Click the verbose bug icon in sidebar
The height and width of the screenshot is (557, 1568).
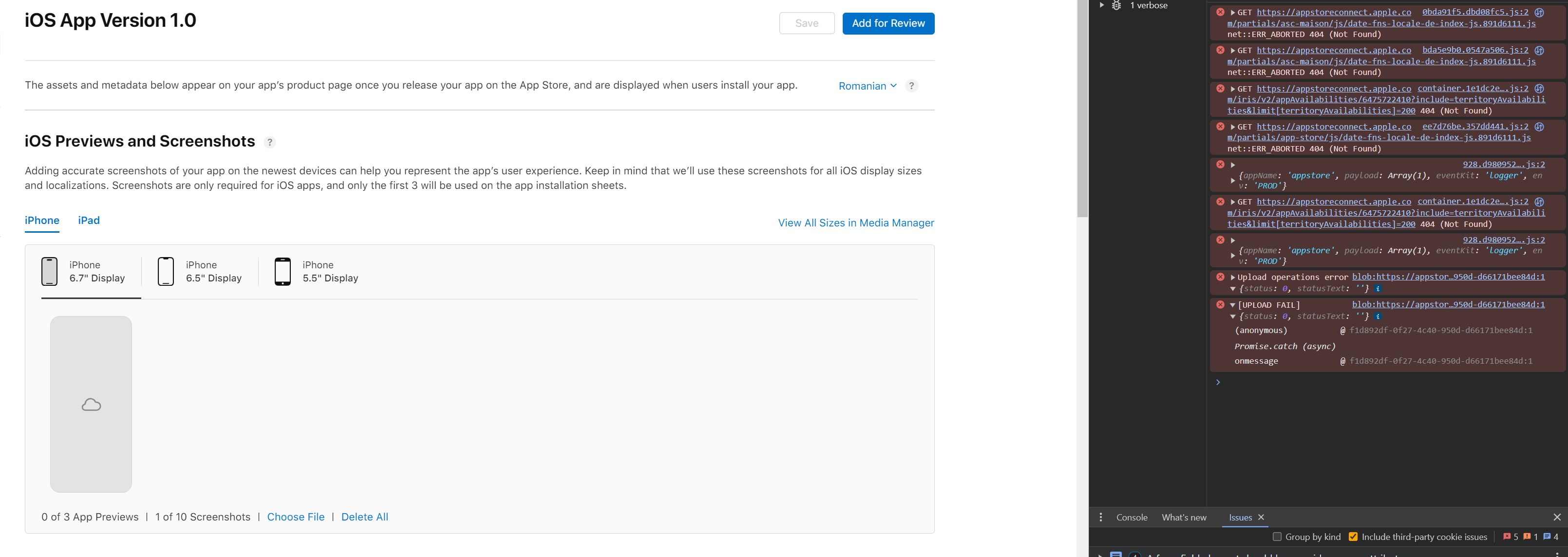[1116, 5]
